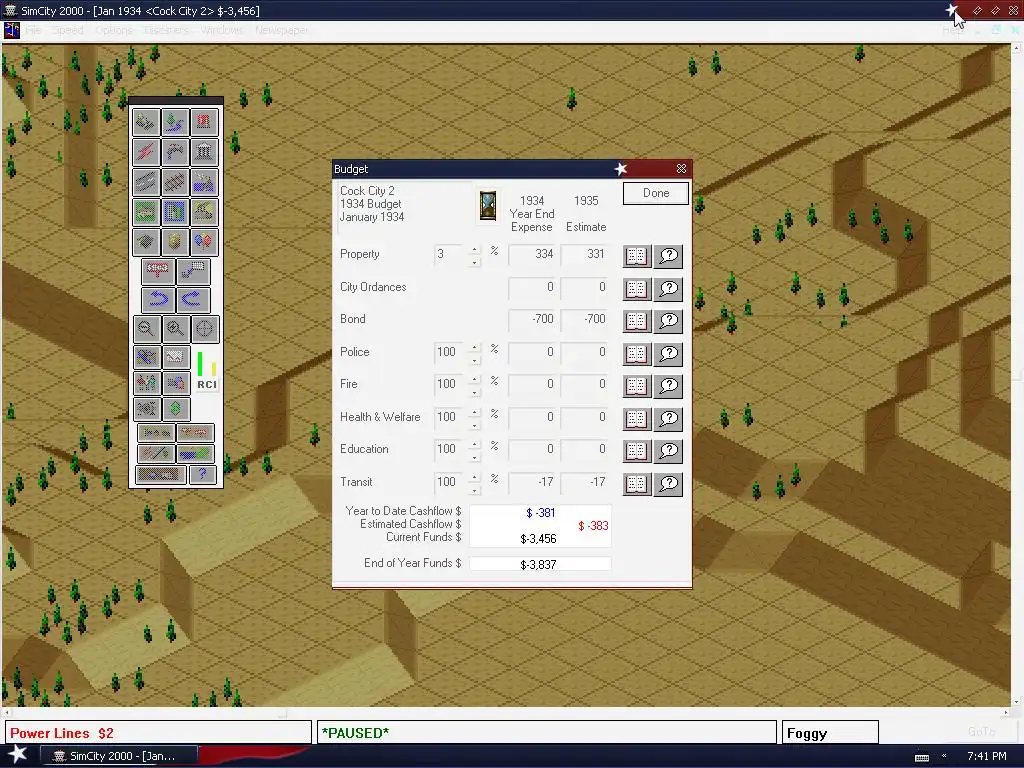Open the City Industry window
Viewport: 1024px width, 768px height.
(x=175, y=383)
